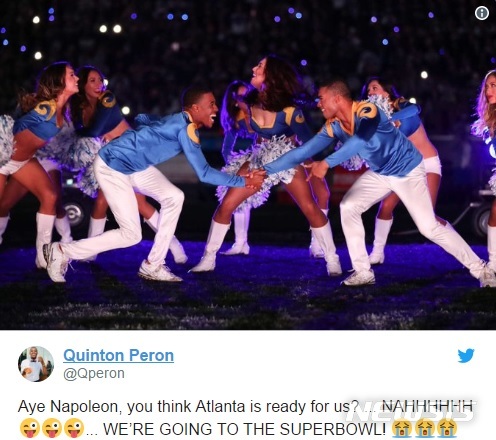Click the third winking tongue emoji
The height and width of the screenshot is (440, 496).
74,428
